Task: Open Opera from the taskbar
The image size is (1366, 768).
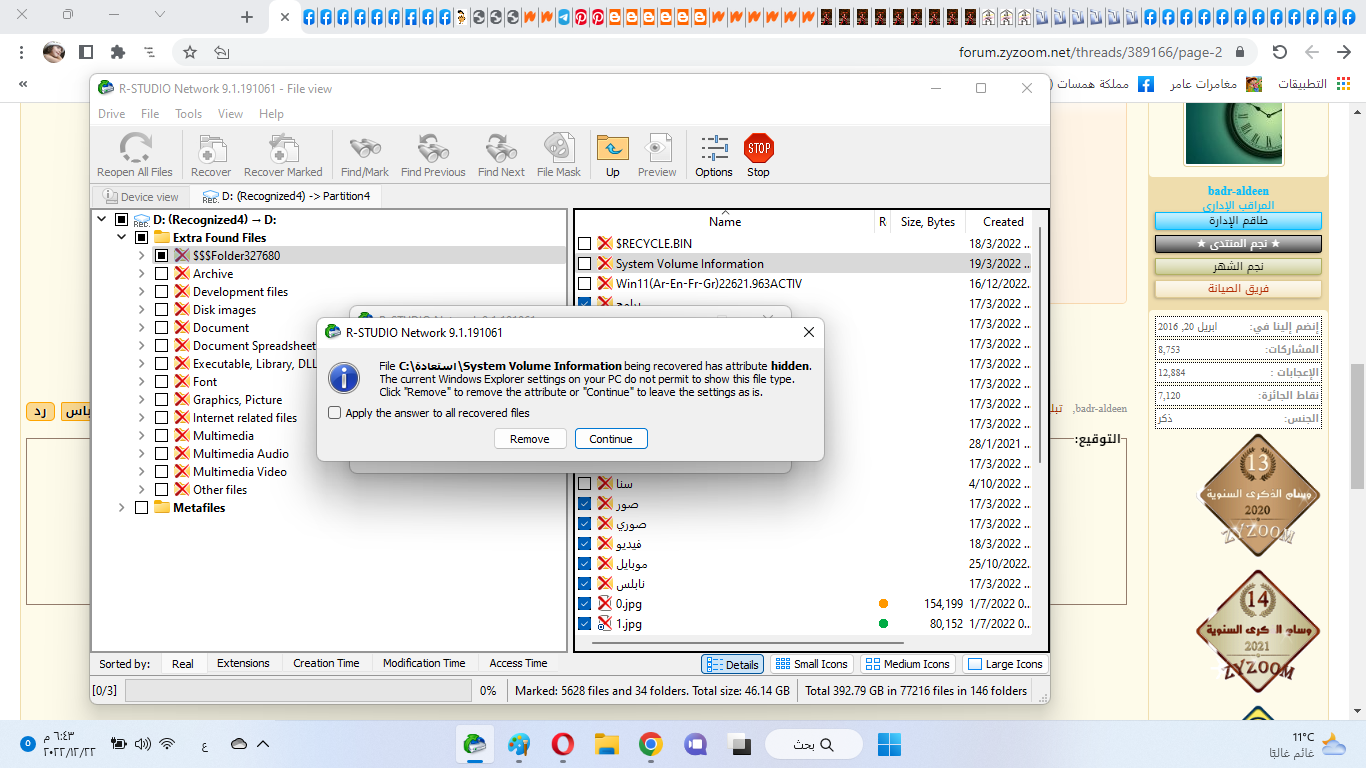Action: [x=562, y=744]
